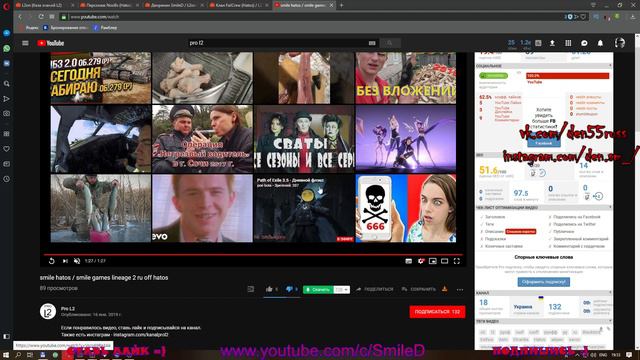
Task: Switch to the Персонаж Noolls tab
Action: tap(109, 5)
